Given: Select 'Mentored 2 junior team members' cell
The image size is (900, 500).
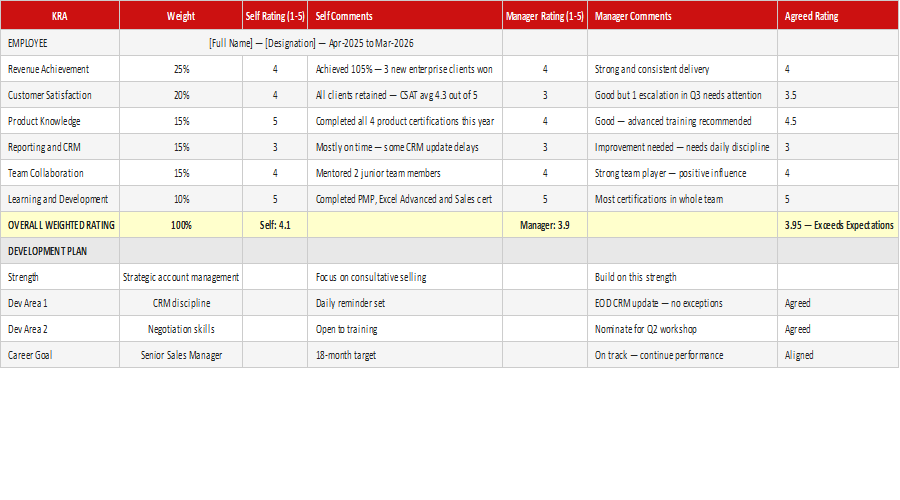Looking at the screenshot, I should (x=405, y=173).
